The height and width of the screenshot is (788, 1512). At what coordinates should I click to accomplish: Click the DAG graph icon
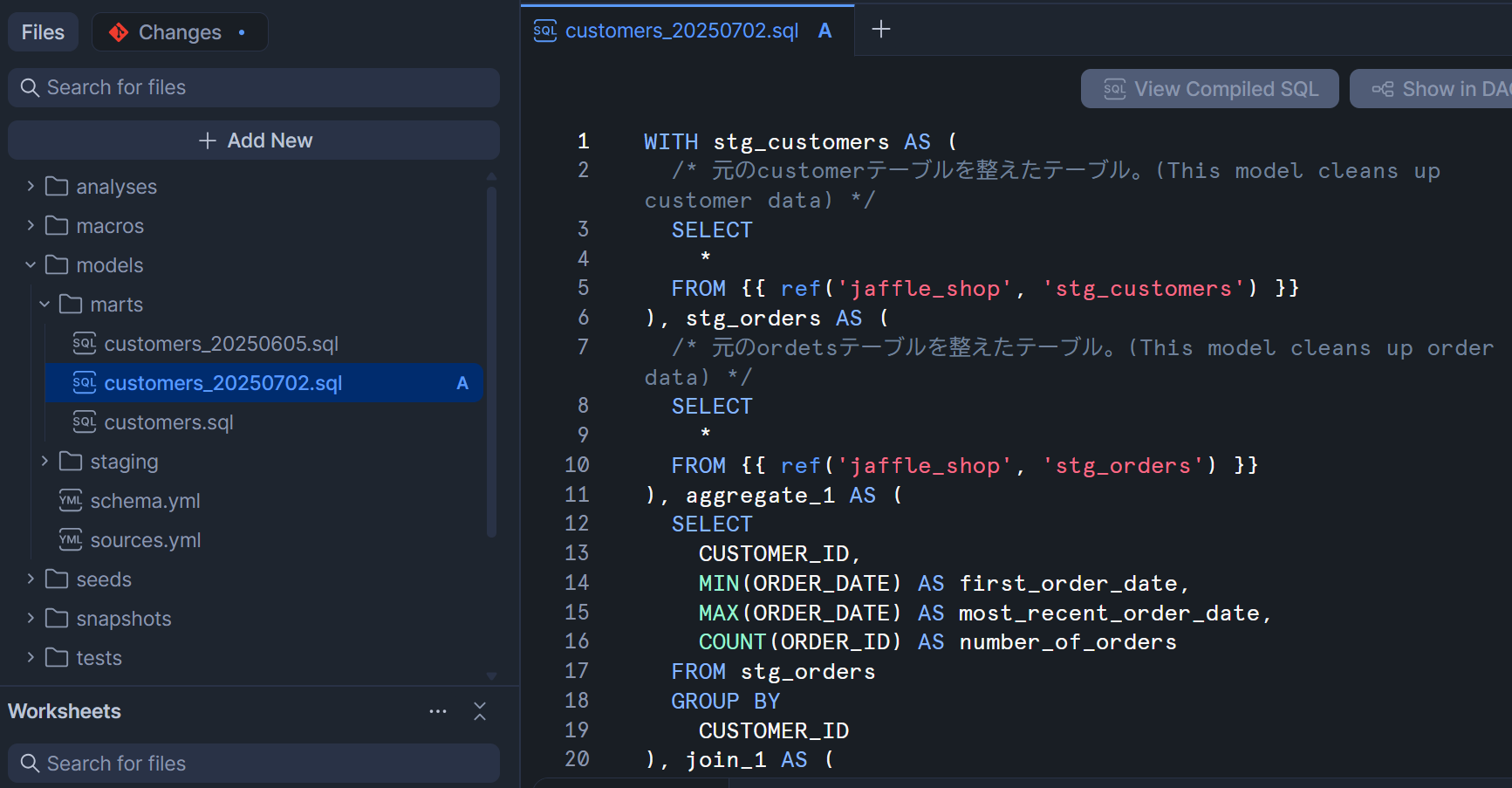(1383, 89)
